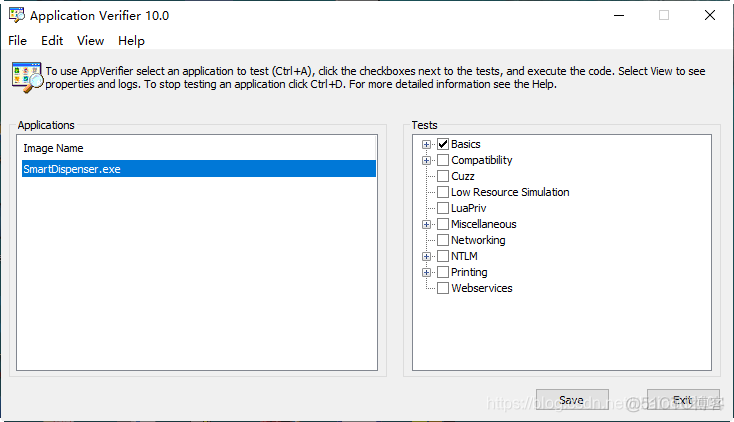This screenshot has height=422, width=734.
Task: Enable the LuaPriv checkbox
Action: (x=443, y=208)
